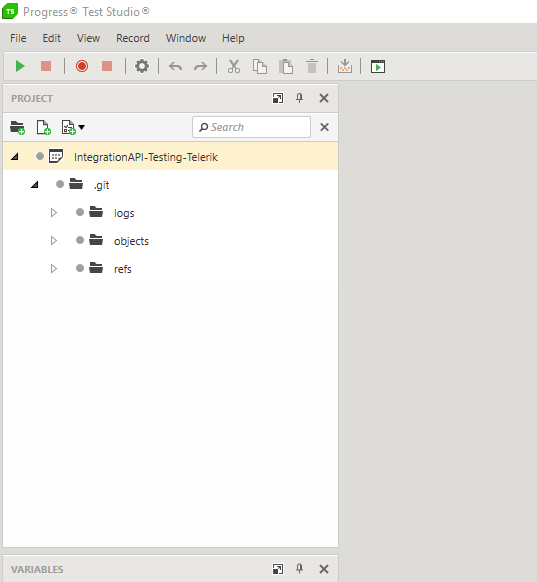Open the Window menu

(186, 38)
